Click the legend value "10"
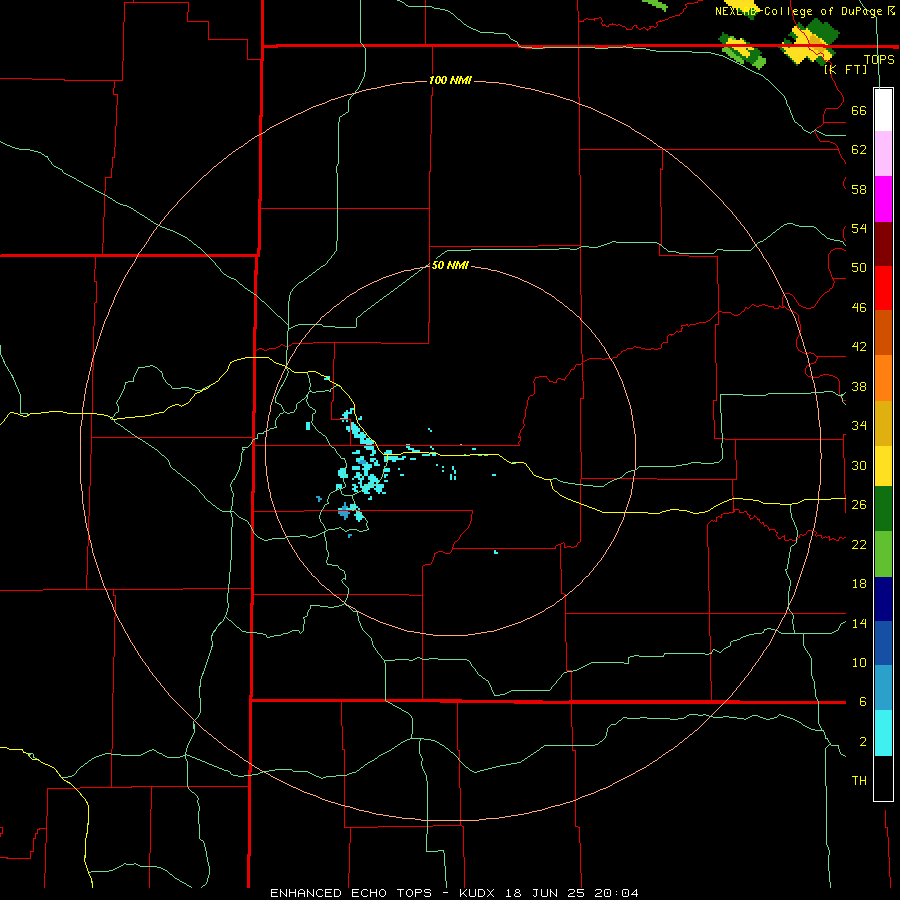 tap(859, 662)
